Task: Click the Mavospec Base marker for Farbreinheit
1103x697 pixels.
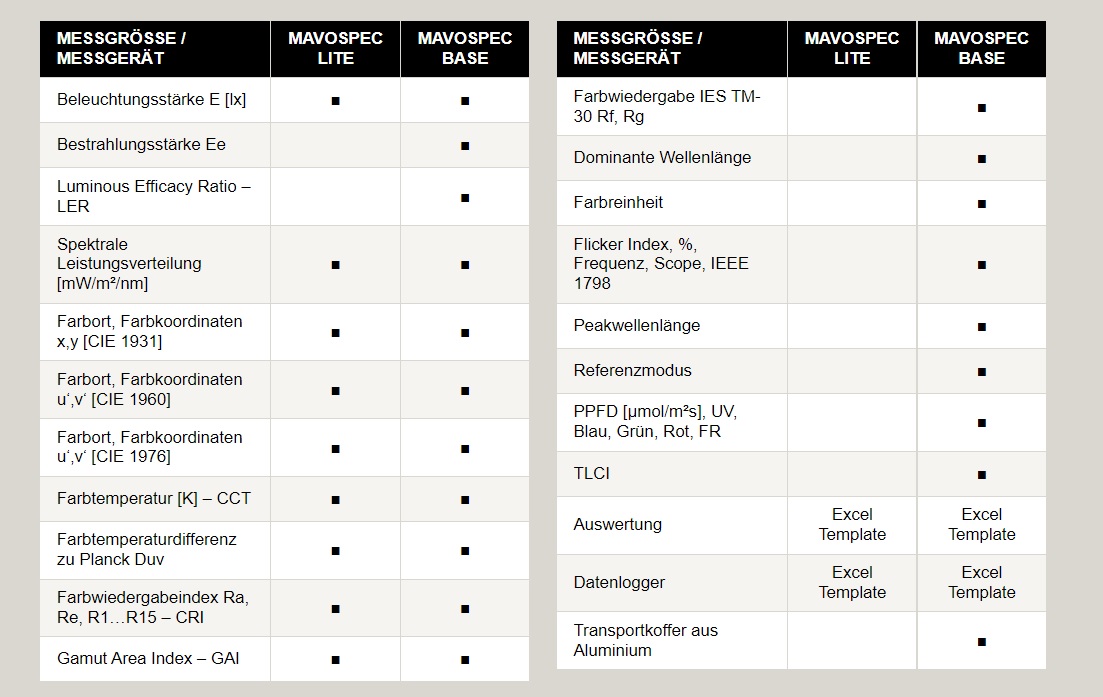Action: pyautogui.click(x=981, y=204)
